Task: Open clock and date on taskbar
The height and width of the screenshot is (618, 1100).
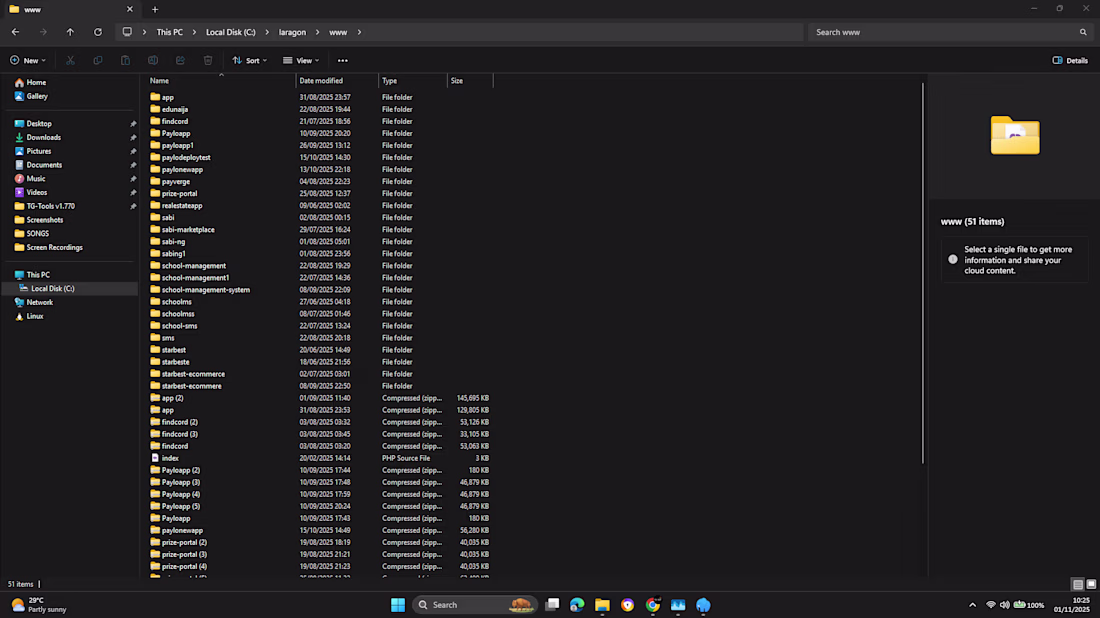Action: [x=1072, y=605]
